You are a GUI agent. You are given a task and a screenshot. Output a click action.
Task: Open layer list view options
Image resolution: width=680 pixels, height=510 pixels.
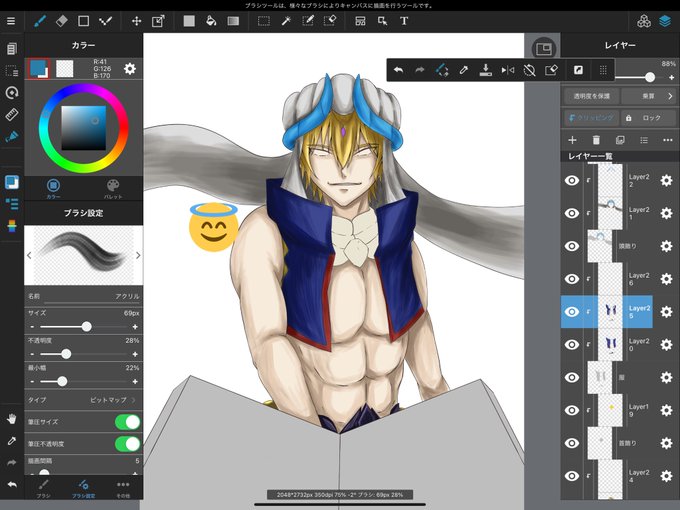[x=644, y=140]
